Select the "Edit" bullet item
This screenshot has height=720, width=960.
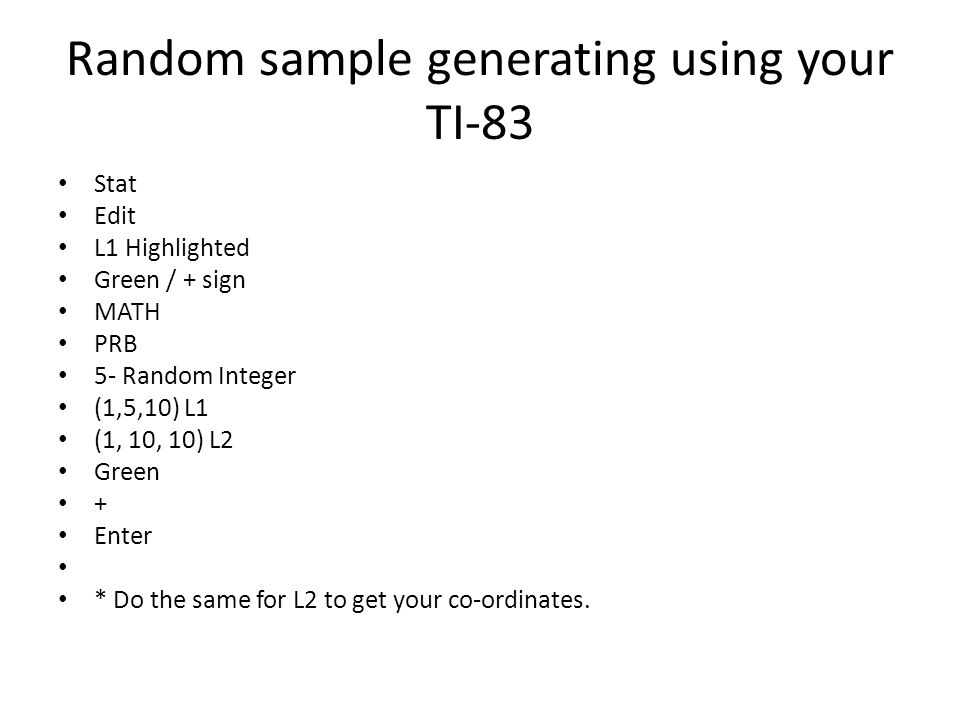pyautogui.click(x=114, y=216)
